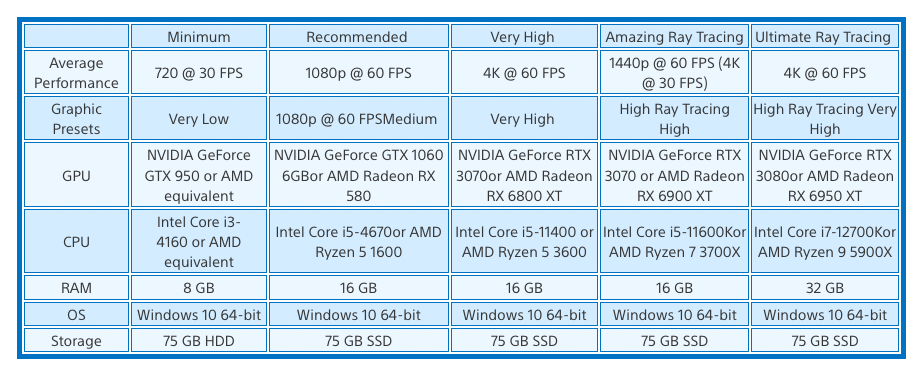Select the RAM row label
This screenshot has height=376, width=923.
click(77, 288)
